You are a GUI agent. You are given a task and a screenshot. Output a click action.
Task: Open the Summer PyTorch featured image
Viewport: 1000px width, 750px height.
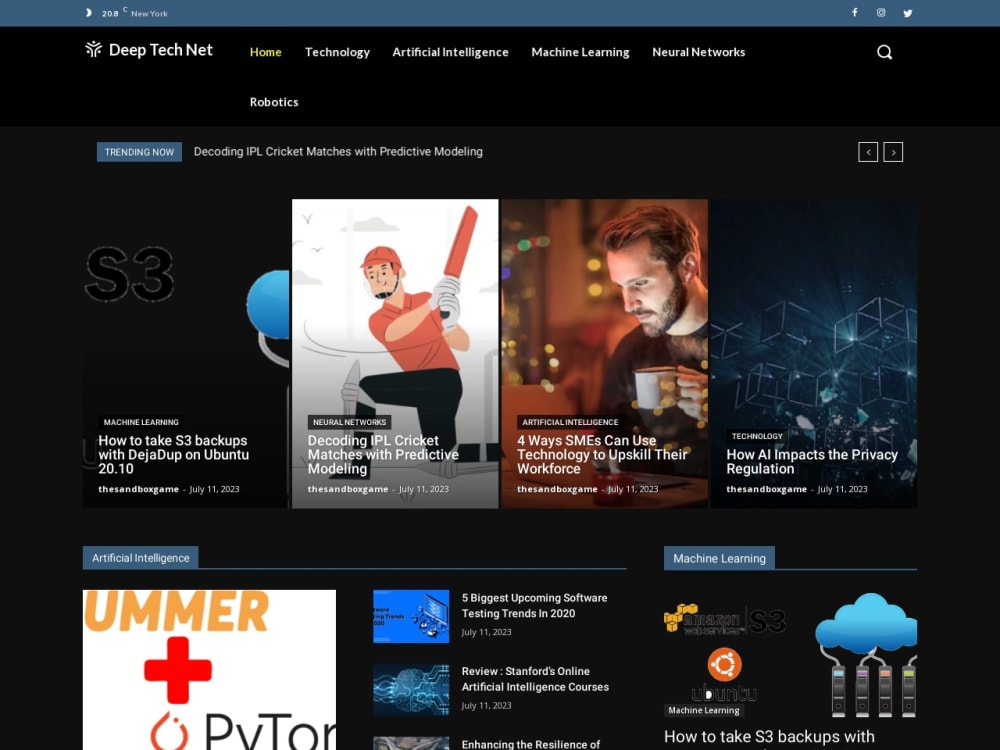click(x=209, y=670)
